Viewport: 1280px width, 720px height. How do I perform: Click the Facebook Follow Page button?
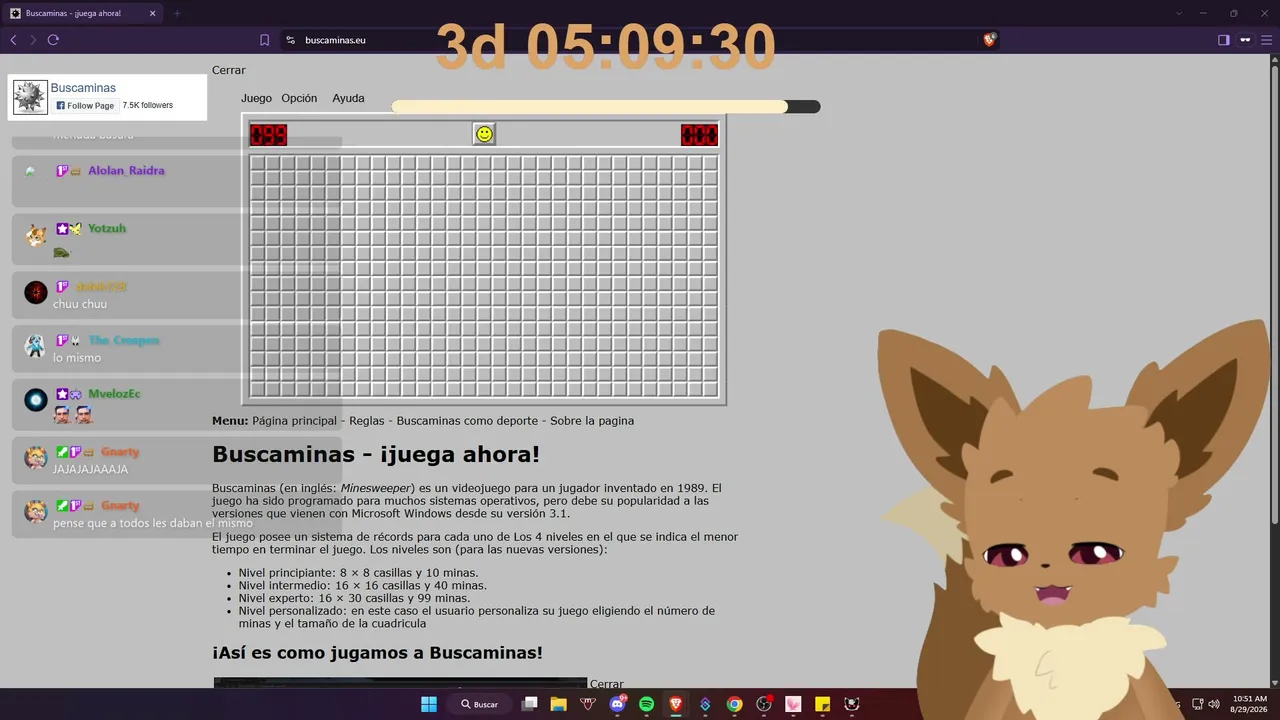[85, 105]
